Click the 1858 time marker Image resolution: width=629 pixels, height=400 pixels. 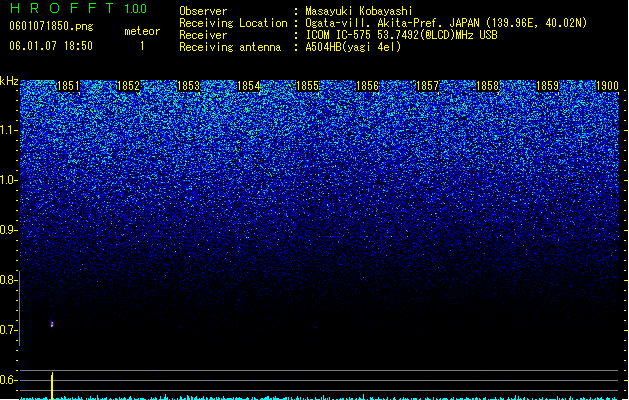coord(487,86)
